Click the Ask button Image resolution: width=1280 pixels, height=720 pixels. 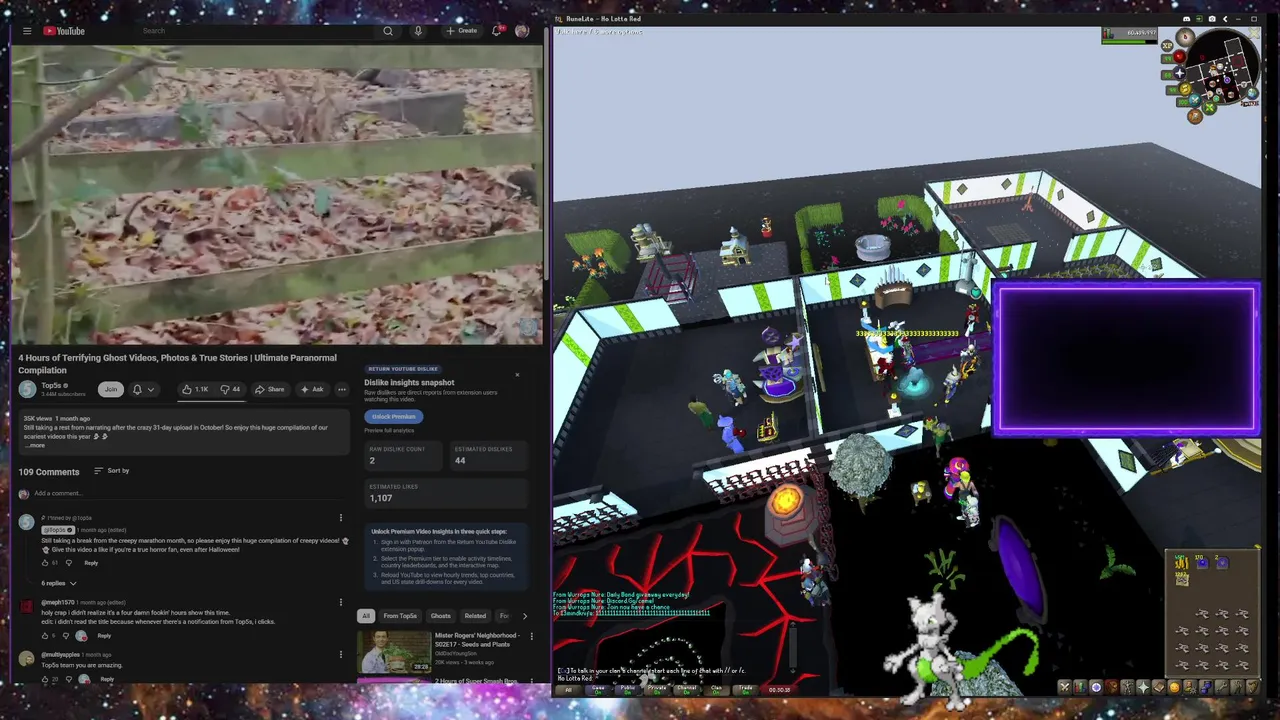[x=312, y=389]
